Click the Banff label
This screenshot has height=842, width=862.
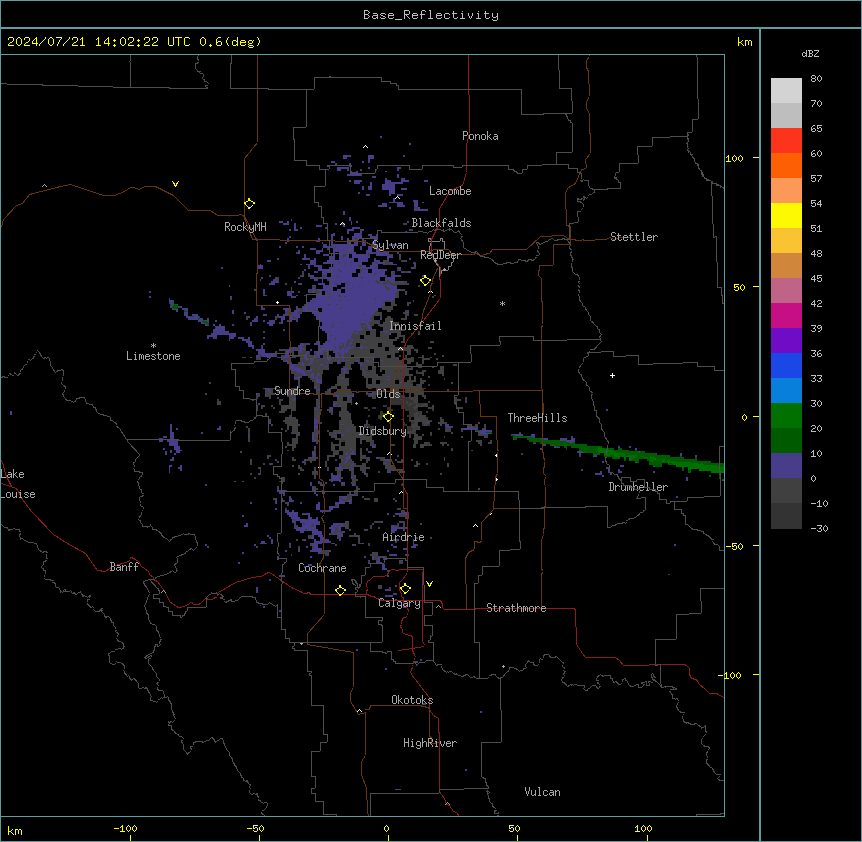pyautogui.click(x=124, y=567)
